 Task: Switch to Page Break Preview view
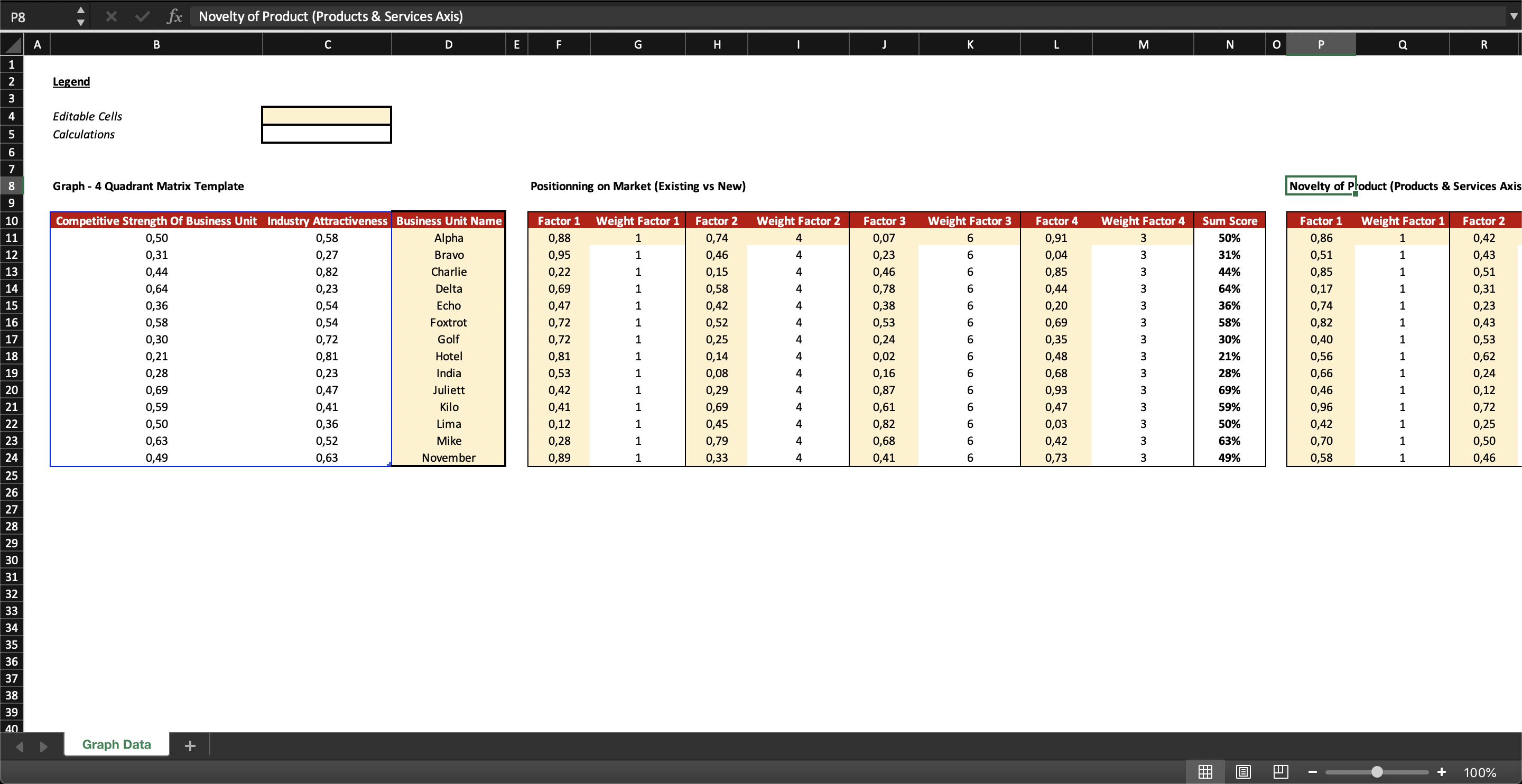point(1281,772)
